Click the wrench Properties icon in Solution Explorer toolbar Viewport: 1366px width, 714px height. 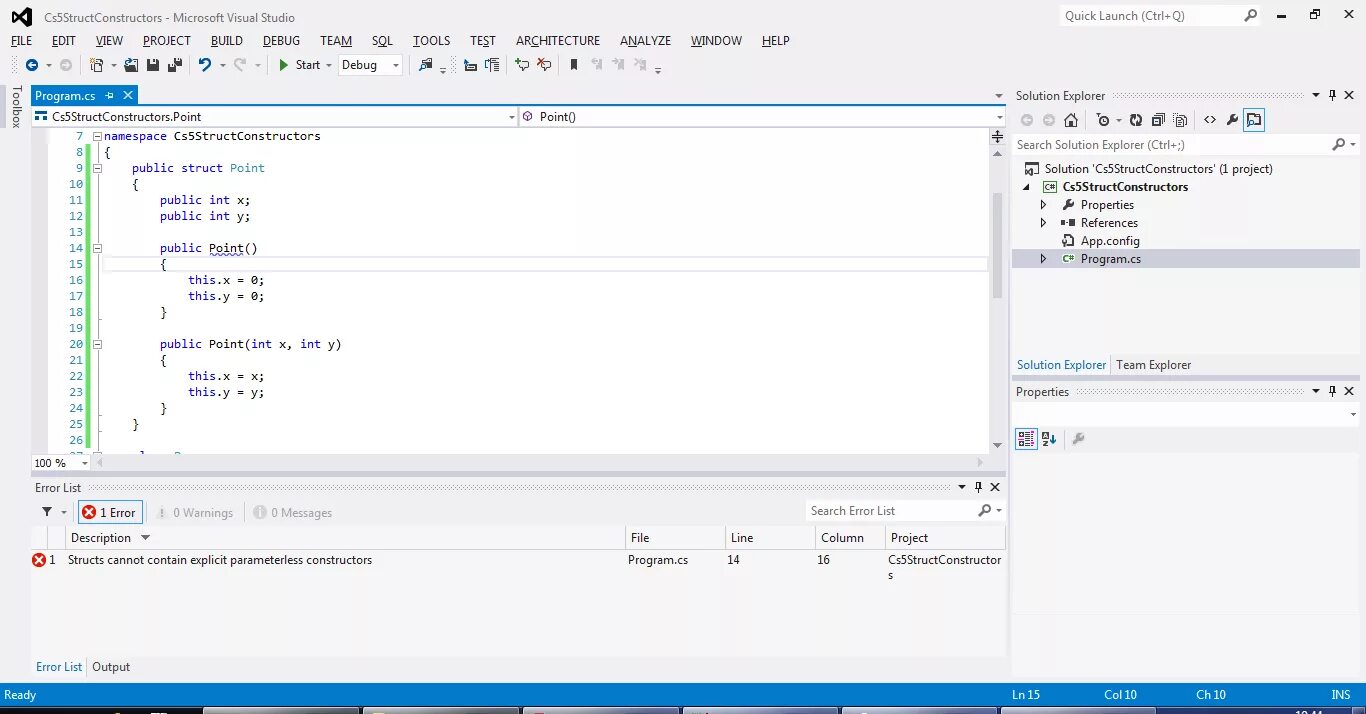click(x=1232, y=120)
